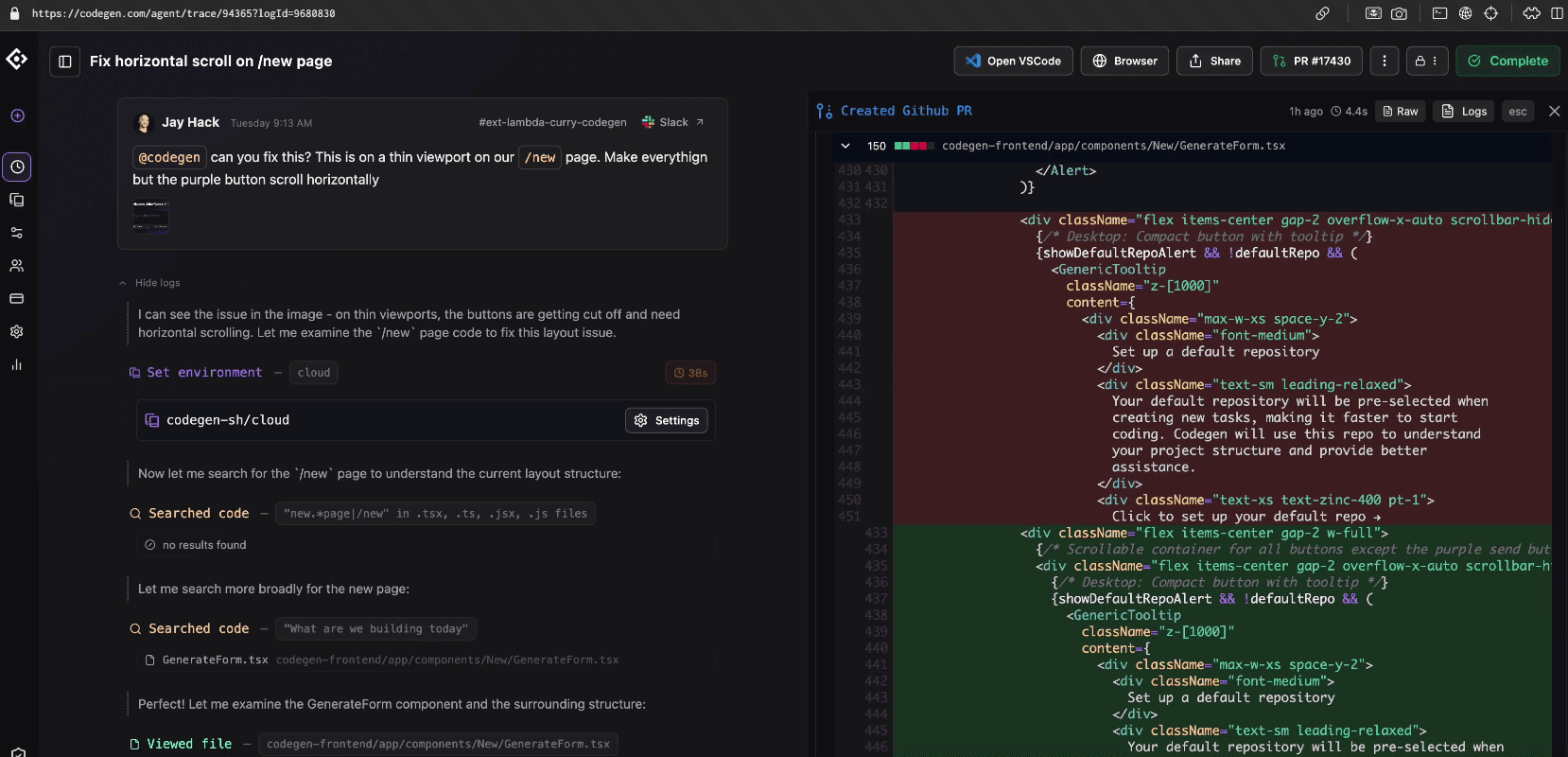This screenshot has height=757, width=1568.
Task: Open the attached screenshot thumbnail in message
Action: tap(150, 216)
